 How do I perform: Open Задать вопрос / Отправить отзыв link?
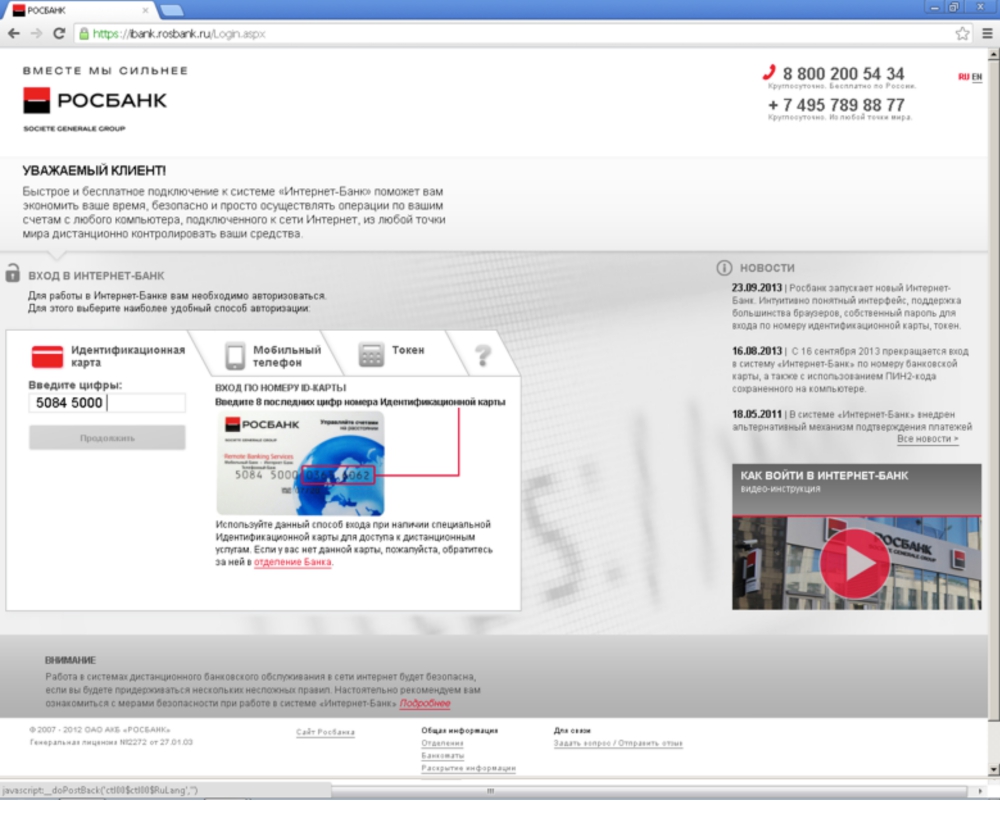point(618,743)
